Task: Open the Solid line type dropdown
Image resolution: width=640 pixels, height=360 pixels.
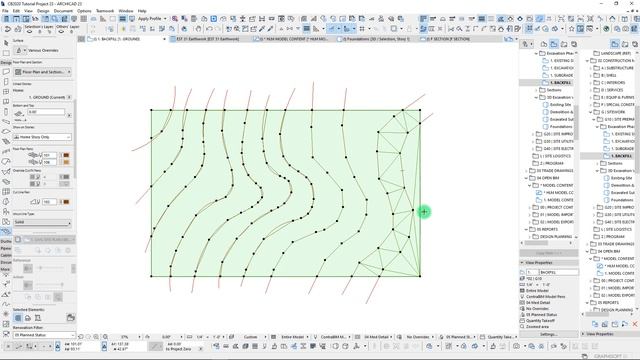Action: [x=42, y=222]
